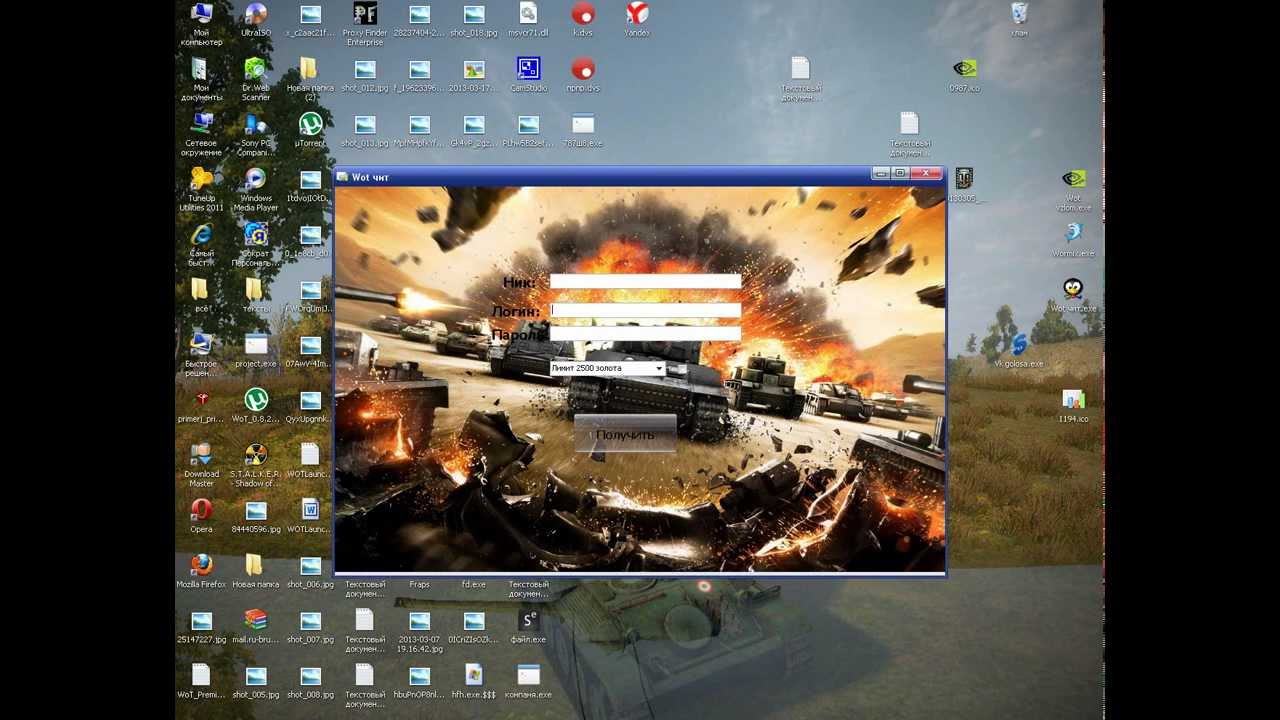Close the Wot чит window
The image size is (1280, 720).
[927, 174]
